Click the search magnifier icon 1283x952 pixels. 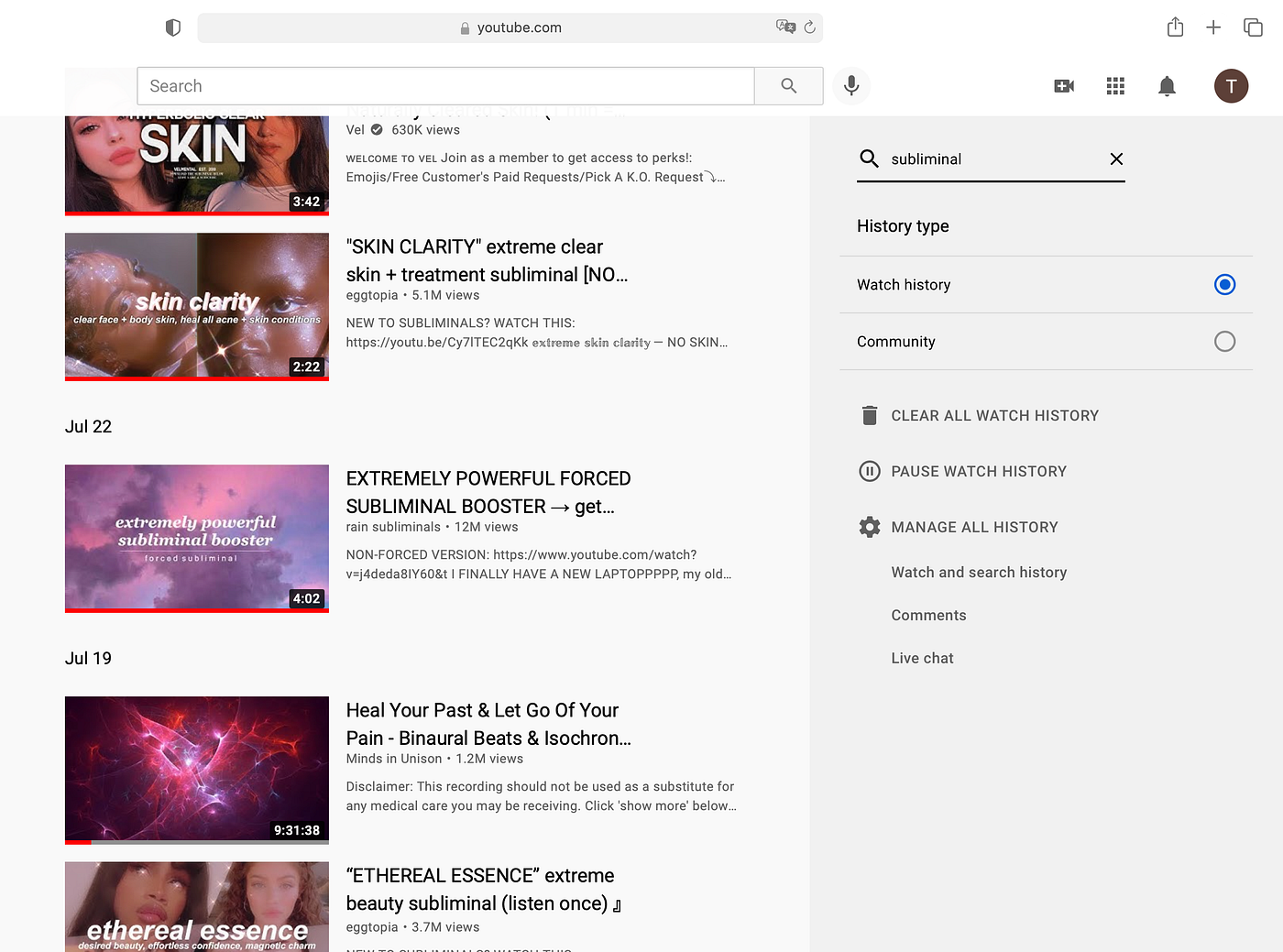click(x=788, y=85)
